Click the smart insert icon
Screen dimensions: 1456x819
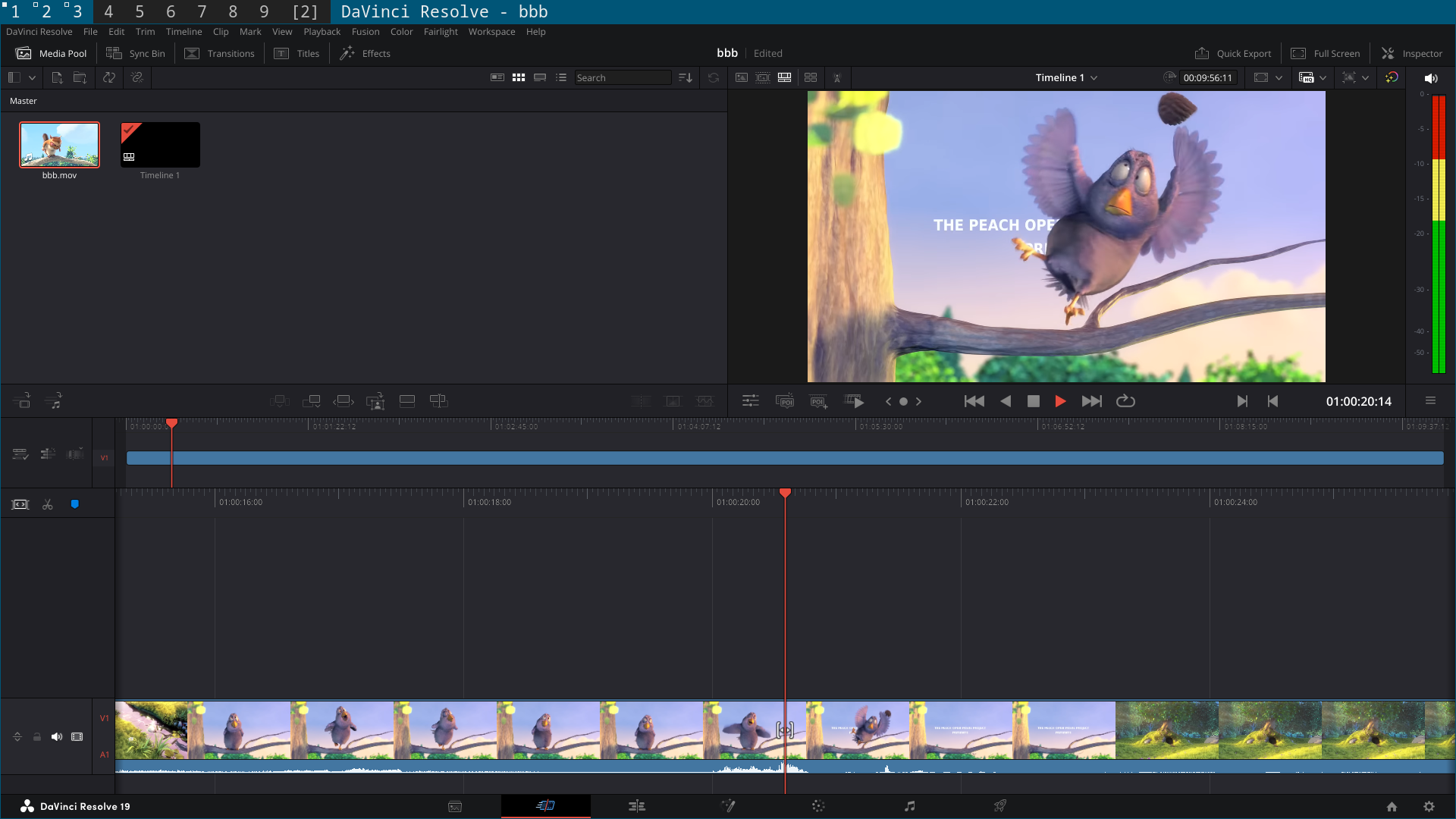[x=280, y=400]
